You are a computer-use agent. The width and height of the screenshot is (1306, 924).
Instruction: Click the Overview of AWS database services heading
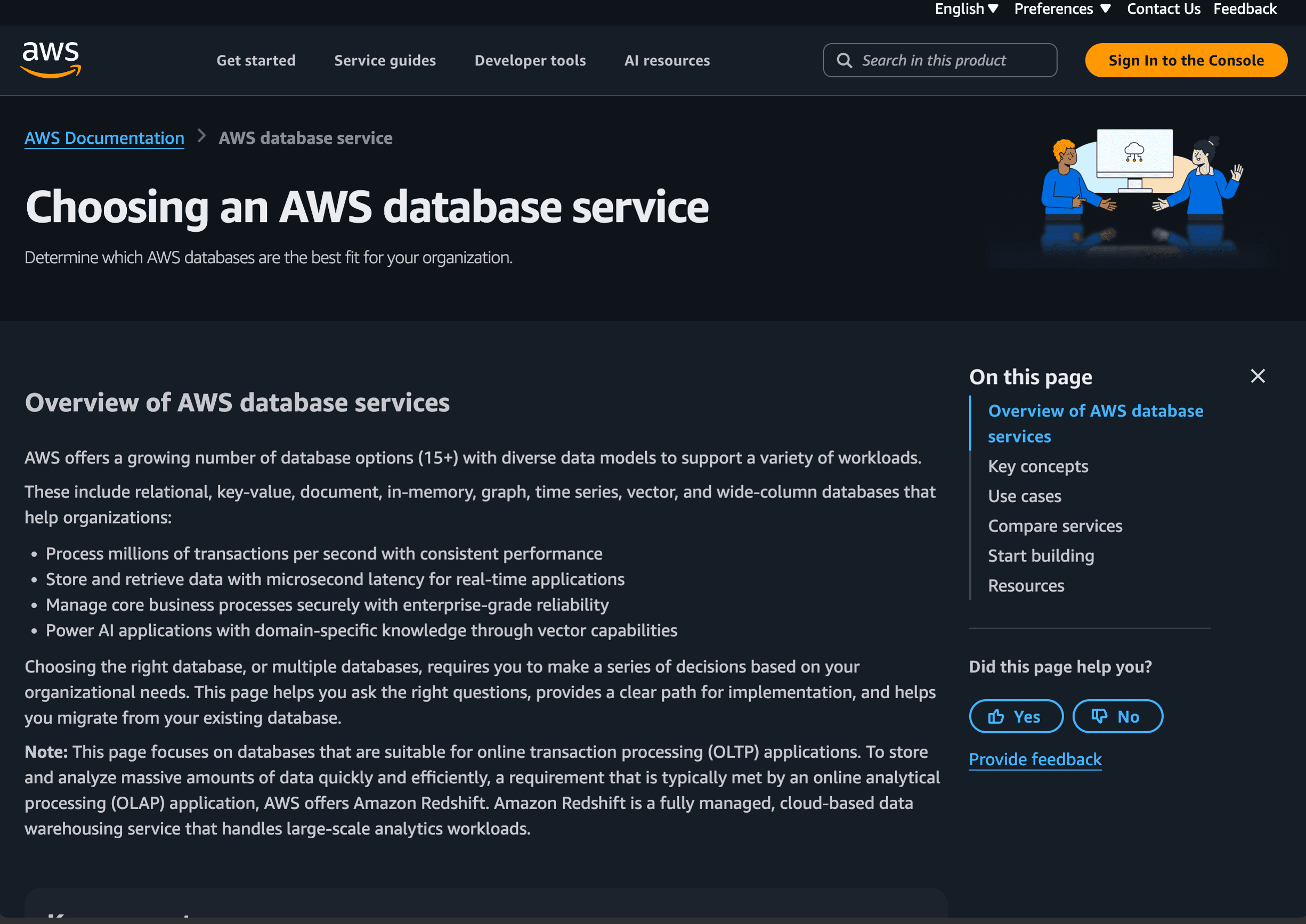[238, 402]
